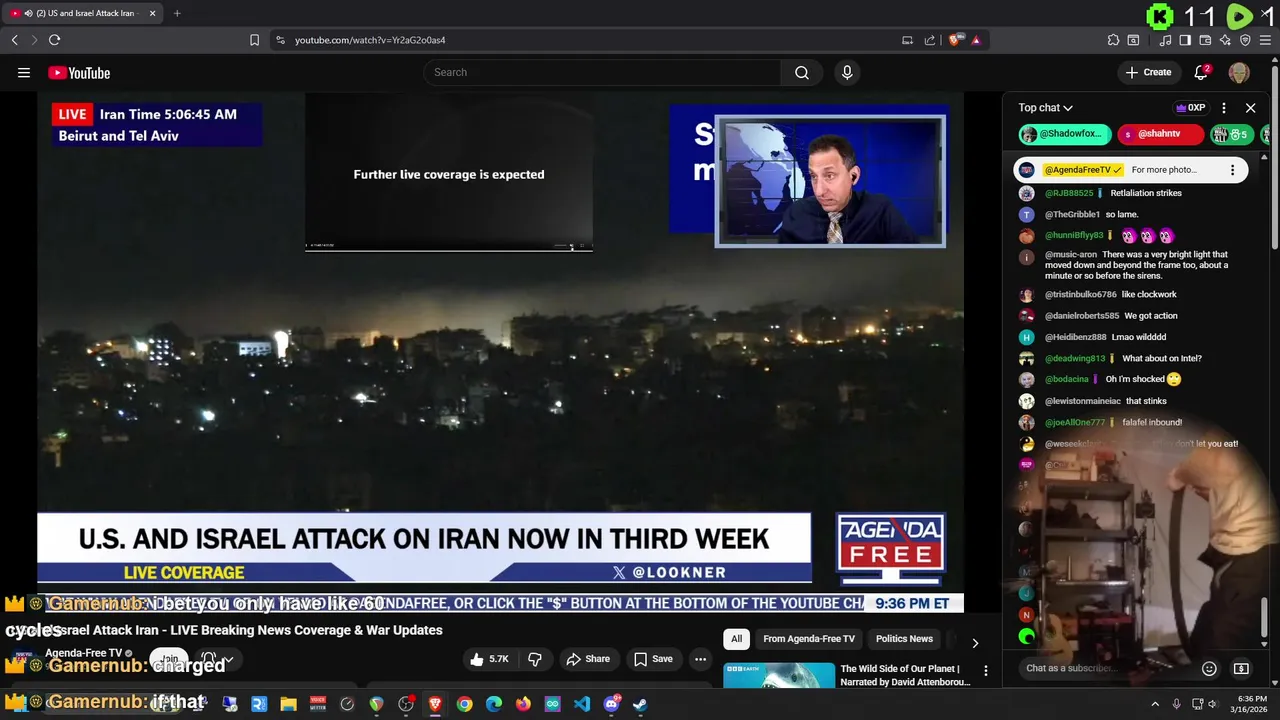Reload the page in the browser

(x=54, y=40)
